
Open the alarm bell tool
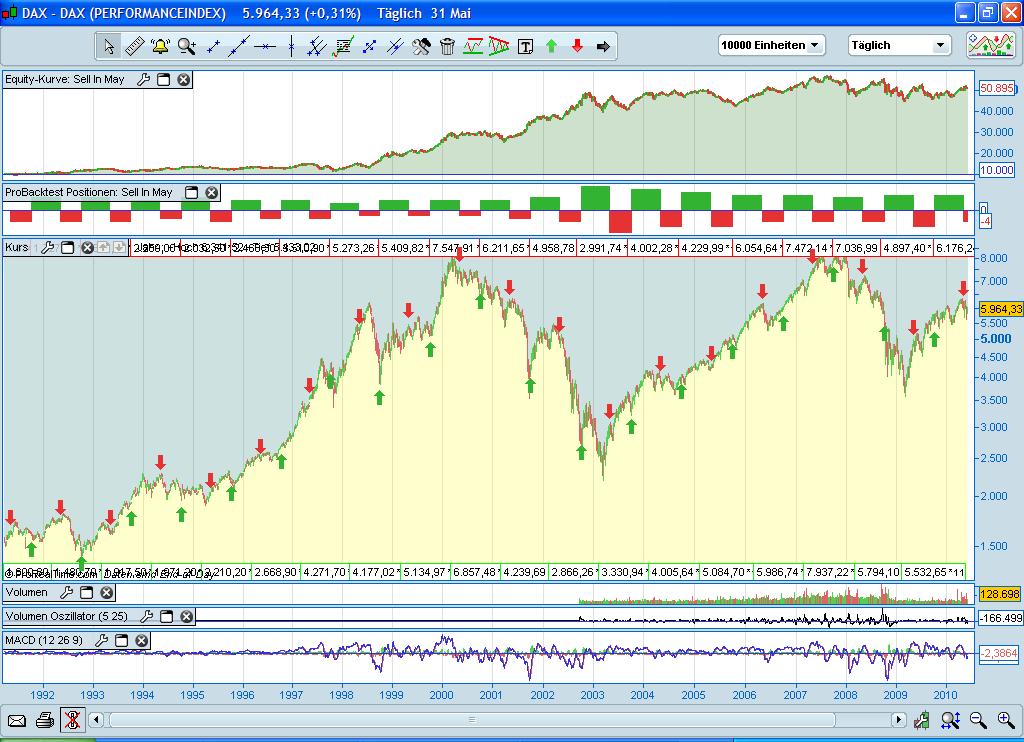pyautogui.click(x=160, y=46)
